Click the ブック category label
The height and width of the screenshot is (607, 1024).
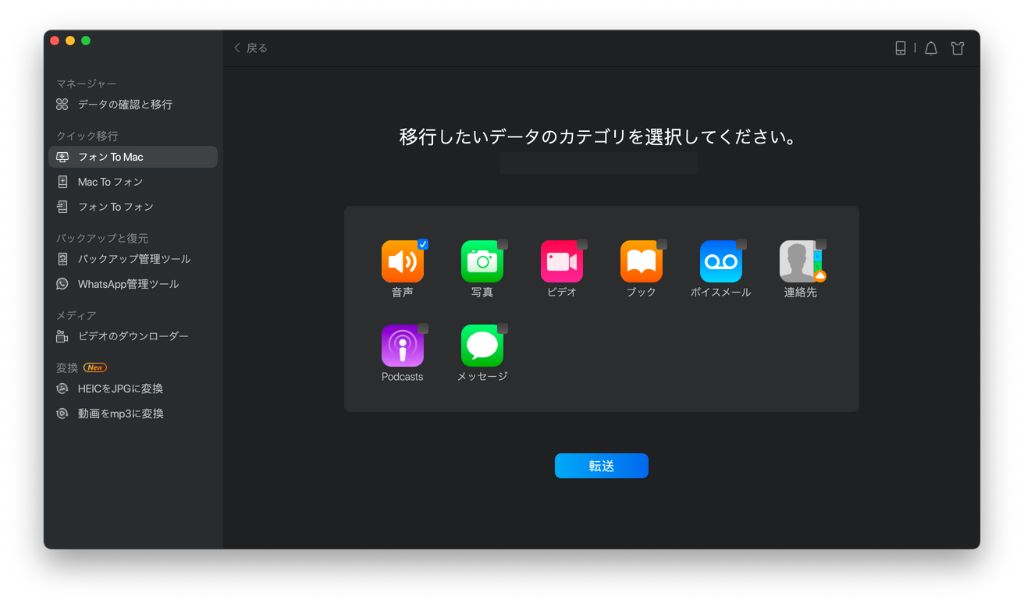[641, 292]
